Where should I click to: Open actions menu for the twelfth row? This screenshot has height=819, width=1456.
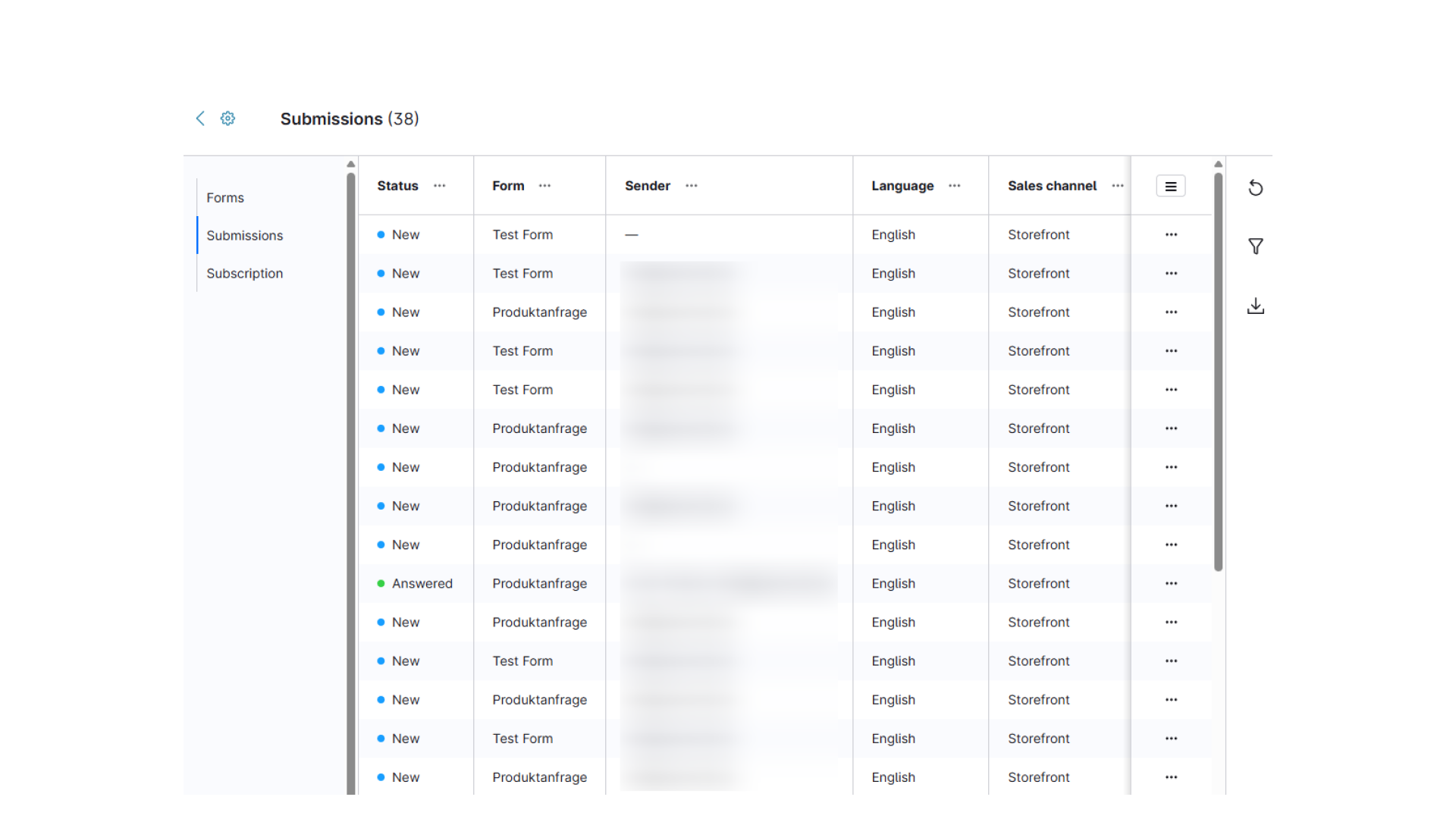pos(1172,661)
